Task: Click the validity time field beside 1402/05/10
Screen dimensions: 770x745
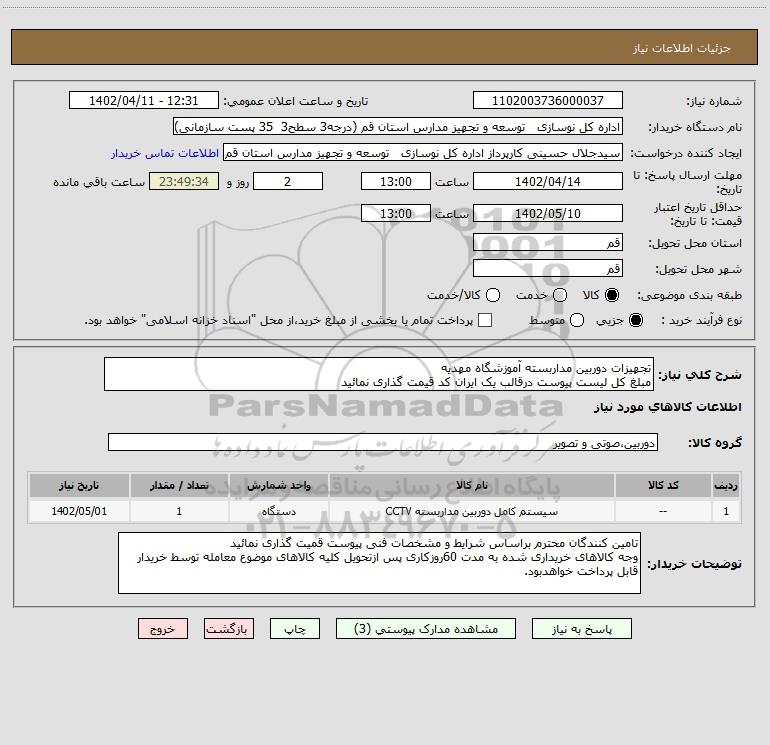Action: point(396,213)
